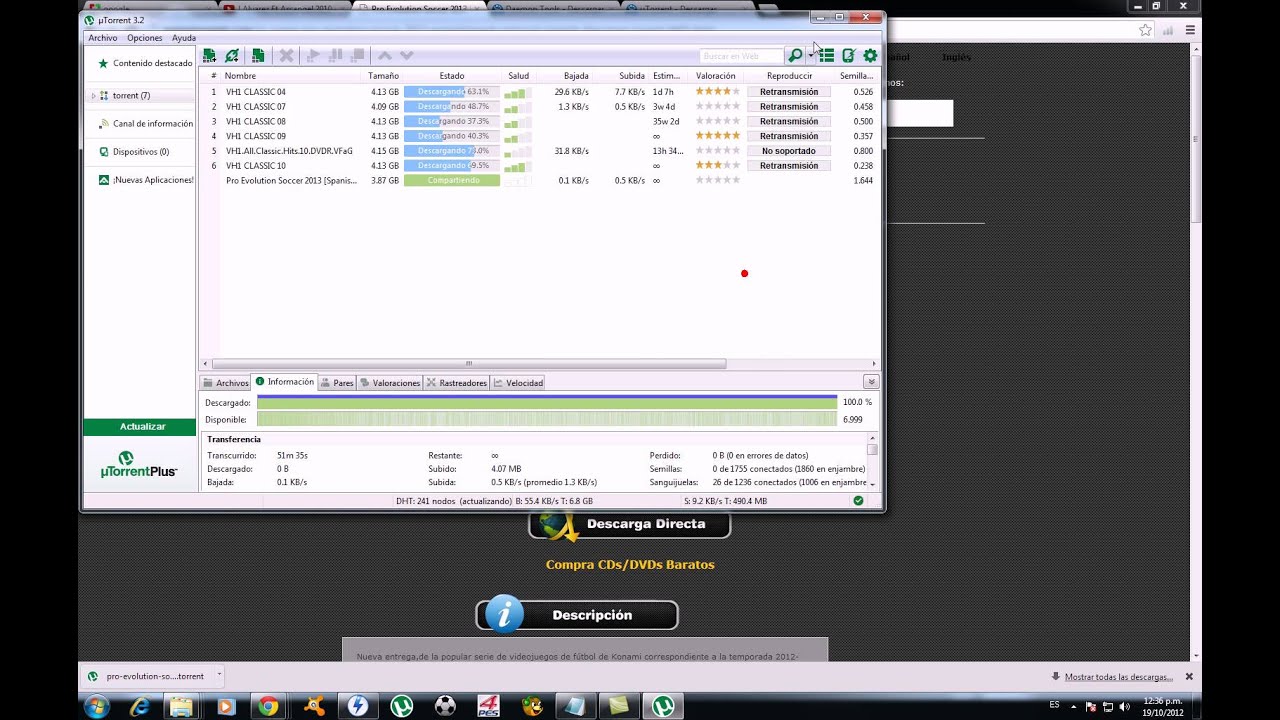
Task: Close the Chrome downloads bar
Action: pyautogui.click(x=1189, y=677)
